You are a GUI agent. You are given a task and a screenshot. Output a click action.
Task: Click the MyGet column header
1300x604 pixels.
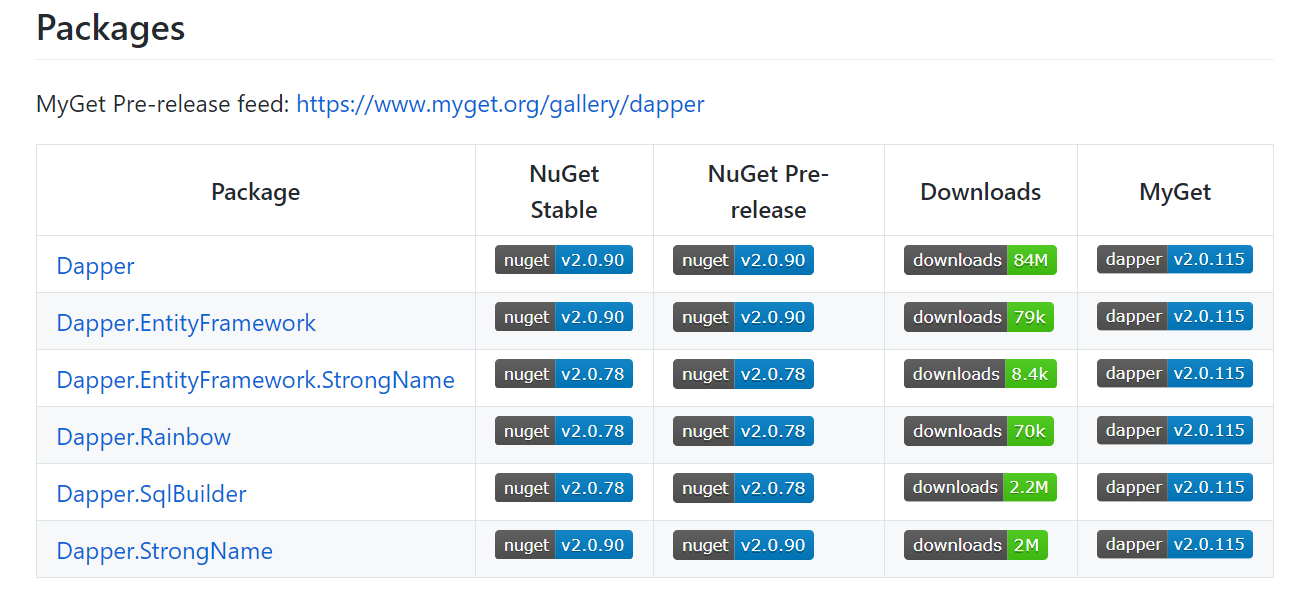pos(1175,191)
